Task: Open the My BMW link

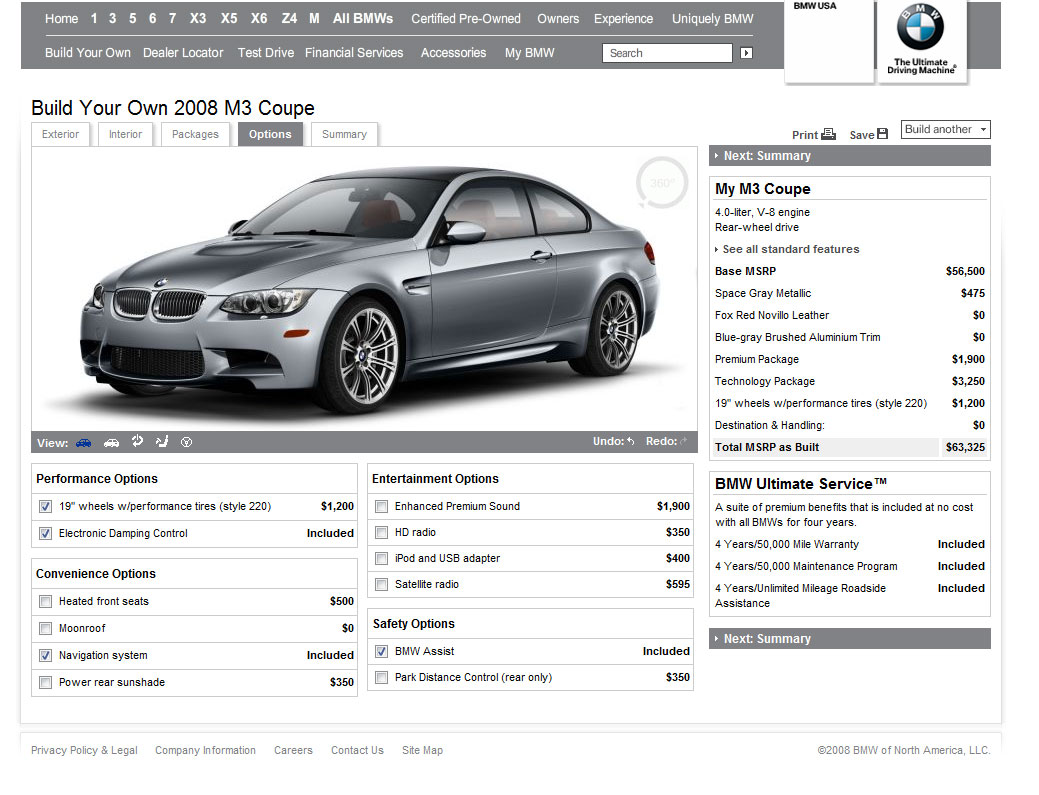Action: pyautogui.click(x=529, y=53)
